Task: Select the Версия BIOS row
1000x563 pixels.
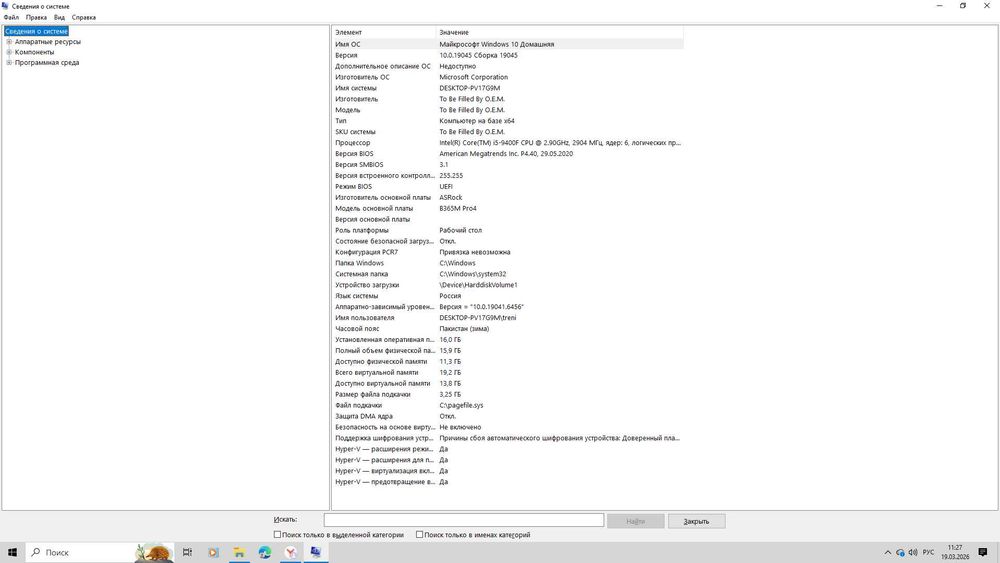Action: [508, 154]
